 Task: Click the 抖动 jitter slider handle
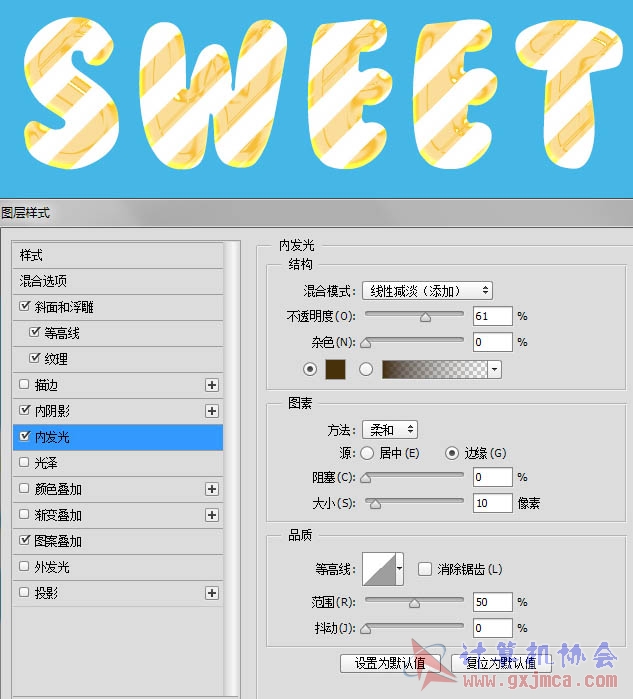(366, 629)
